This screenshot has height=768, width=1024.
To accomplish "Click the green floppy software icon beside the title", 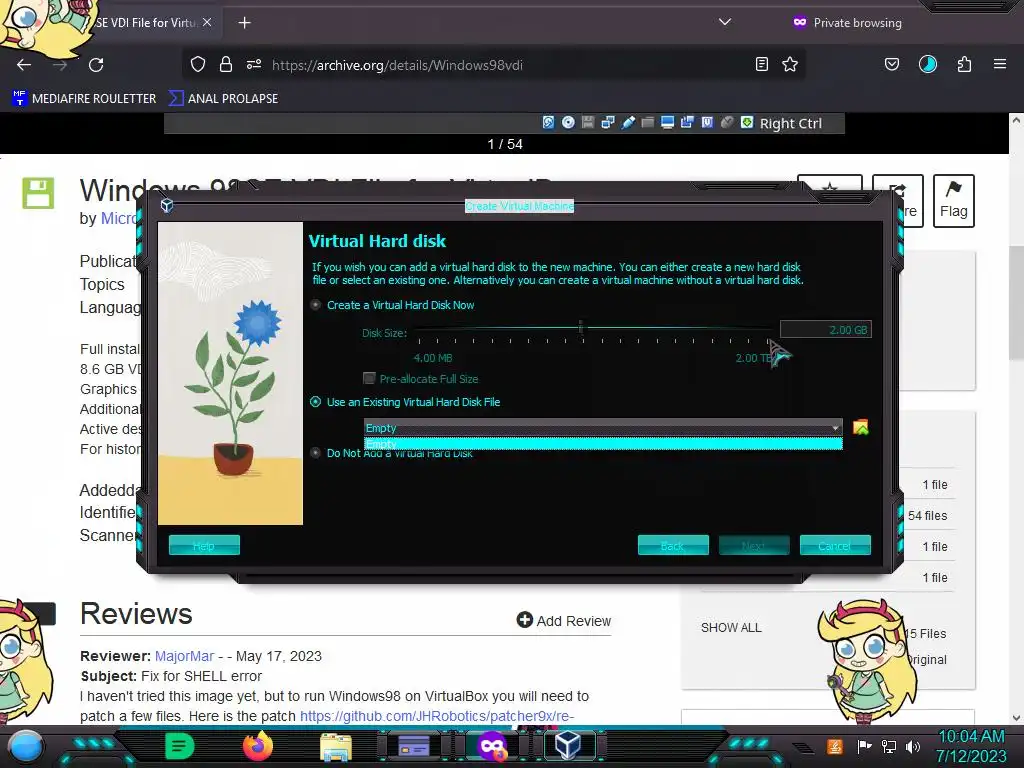I will click(x=38, y=193).
